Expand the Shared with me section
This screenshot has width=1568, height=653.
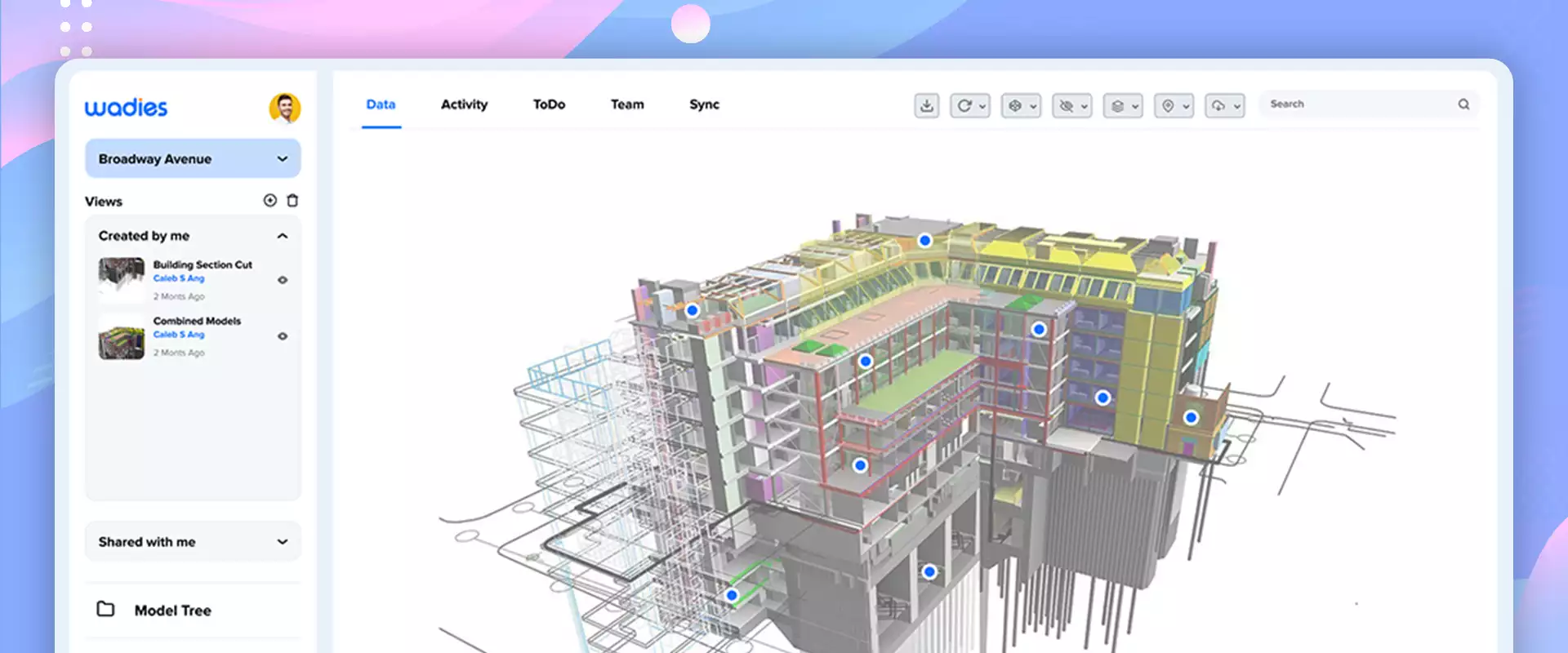283,542
